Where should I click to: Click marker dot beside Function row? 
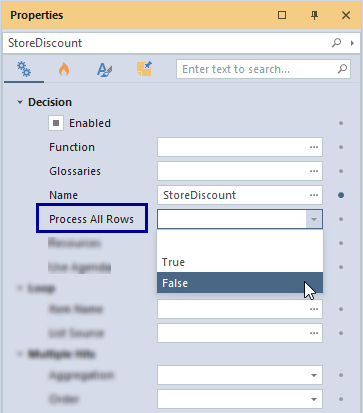(x=341, y=147)
